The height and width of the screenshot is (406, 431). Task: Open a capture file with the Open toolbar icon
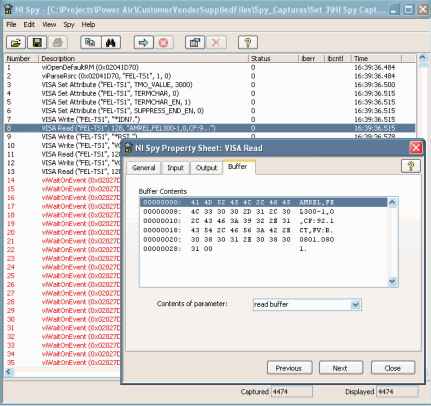click(x=16, y=43)
